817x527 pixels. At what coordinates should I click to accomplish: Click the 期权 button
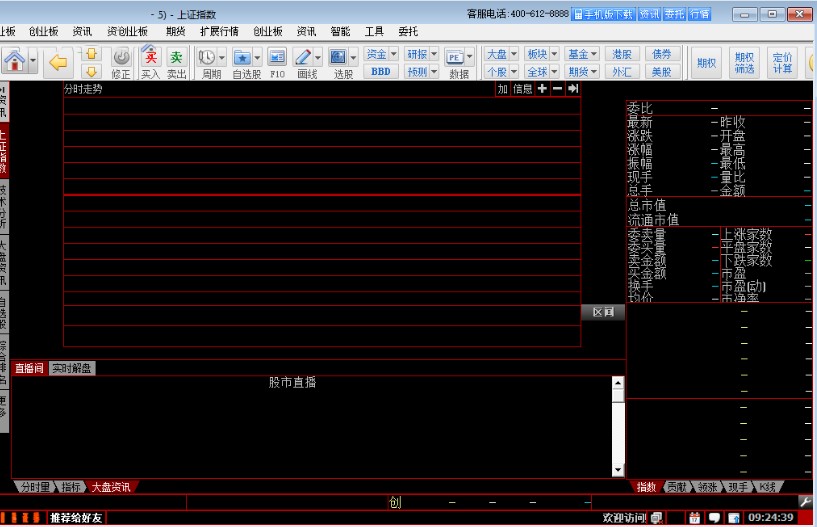(x=706, y=63)
